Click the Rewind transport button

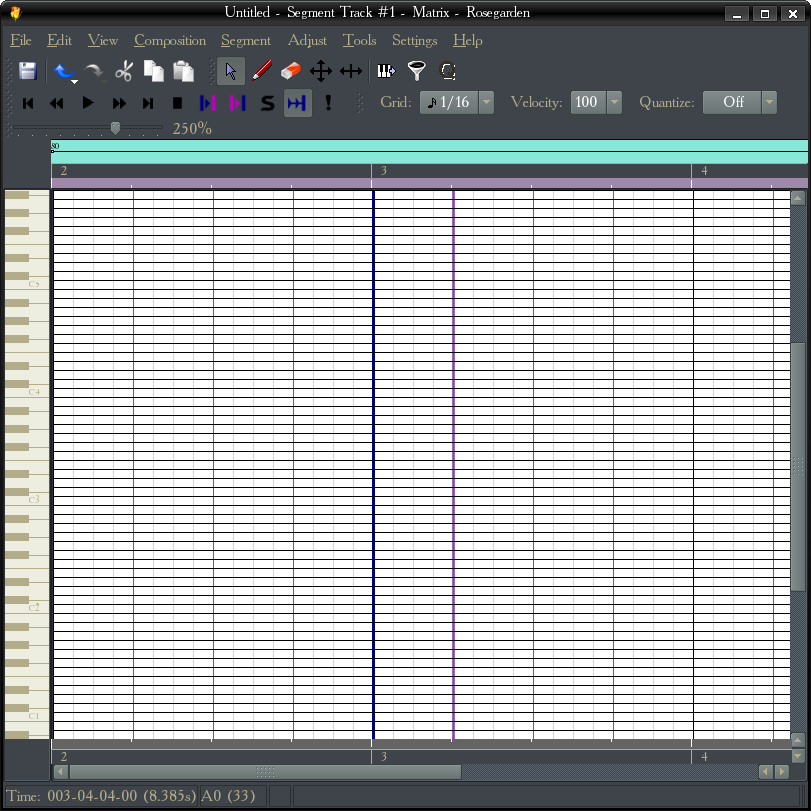57,103
